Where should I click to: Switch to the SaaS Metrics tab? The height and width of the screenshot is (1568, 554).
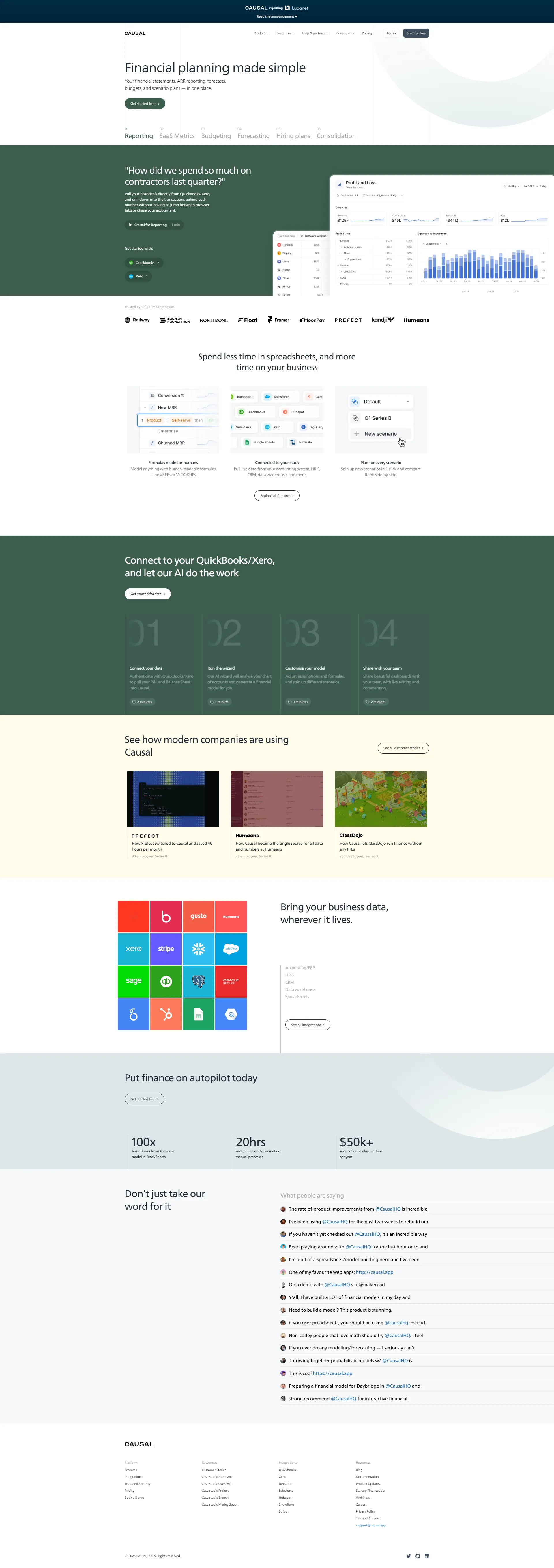(x=177, y=133)
